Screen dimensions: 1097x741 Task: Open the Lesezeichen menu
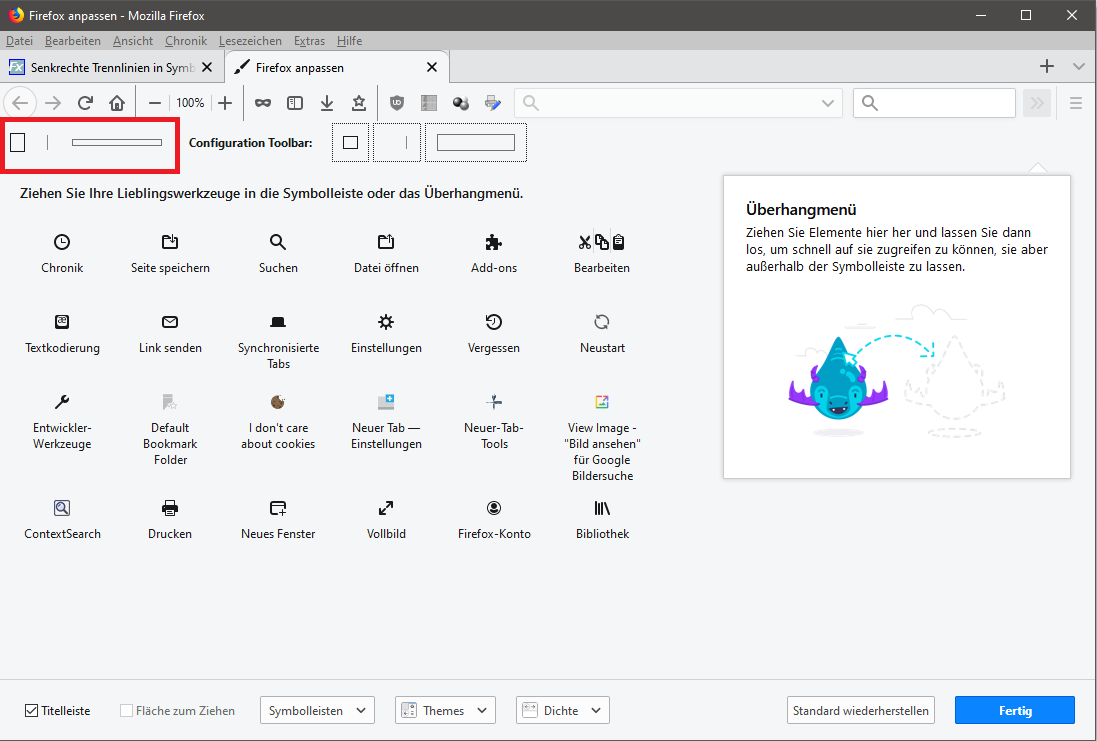point(251,41)
